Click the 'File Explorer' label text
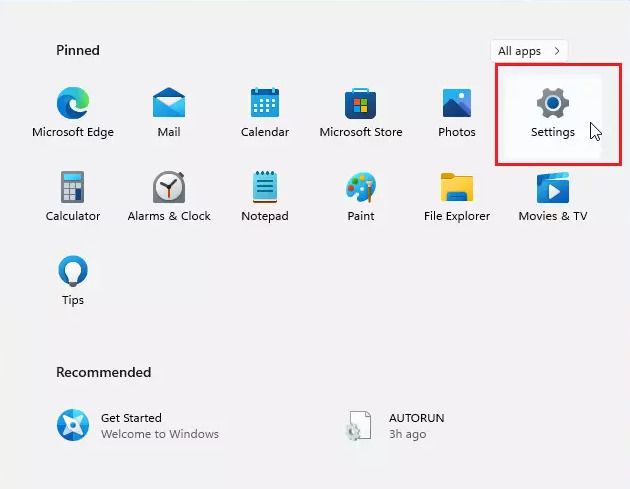Screen dimensions: 630x489 tap(457, 216)
